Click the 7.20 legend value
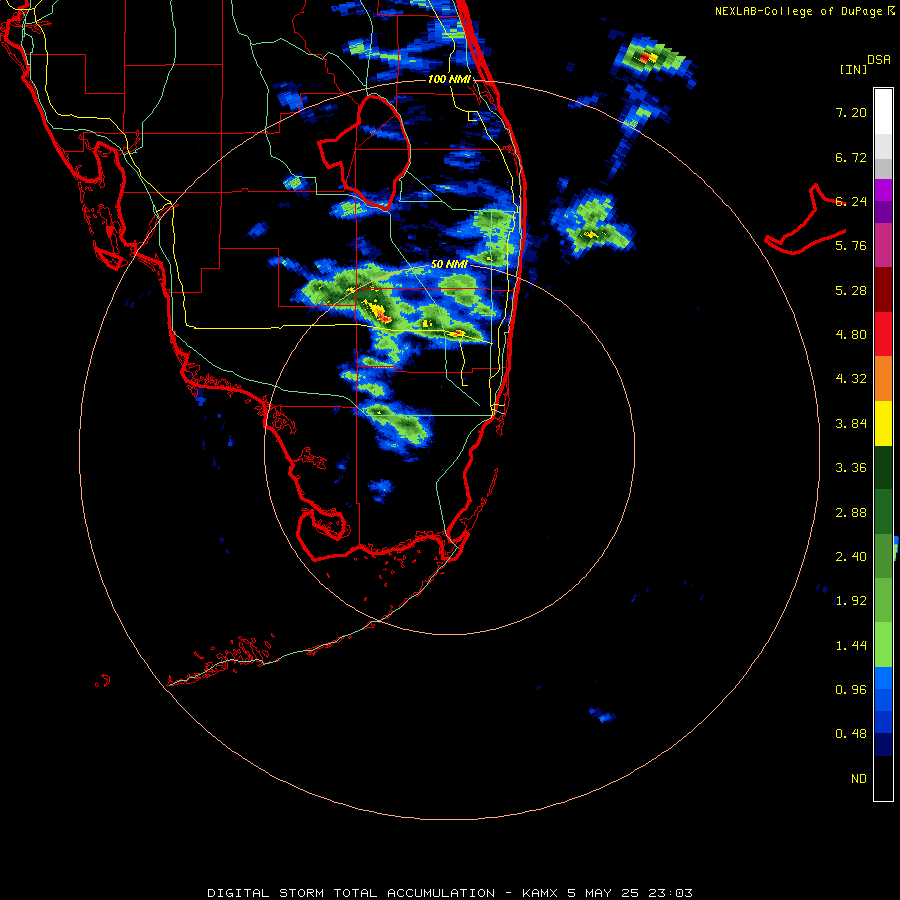 point(851,112)
